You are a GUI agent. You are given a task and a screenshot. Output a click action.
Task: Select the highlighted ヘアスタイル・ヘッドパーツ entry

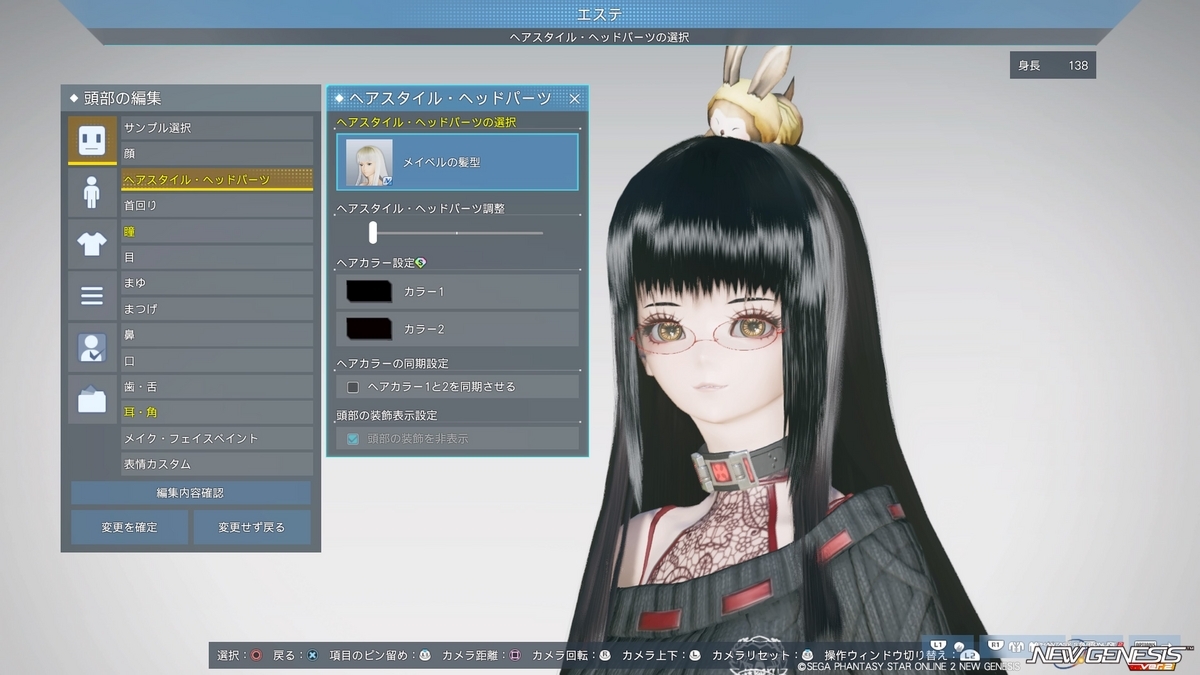tap(218, 180)
